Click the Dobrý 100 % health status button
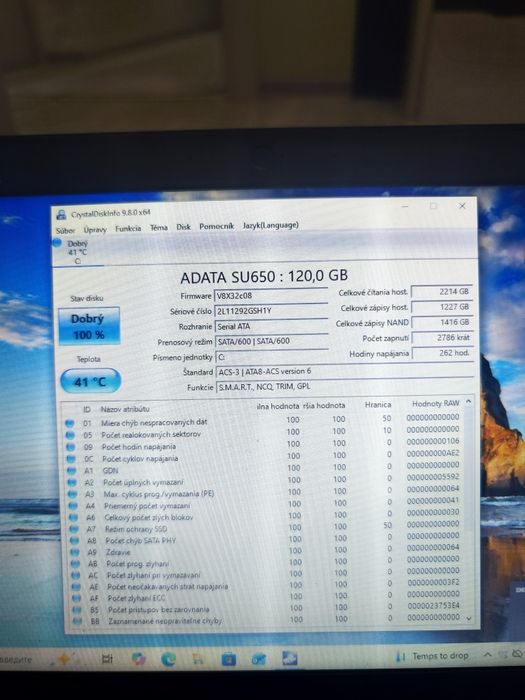 click(89, 326)
